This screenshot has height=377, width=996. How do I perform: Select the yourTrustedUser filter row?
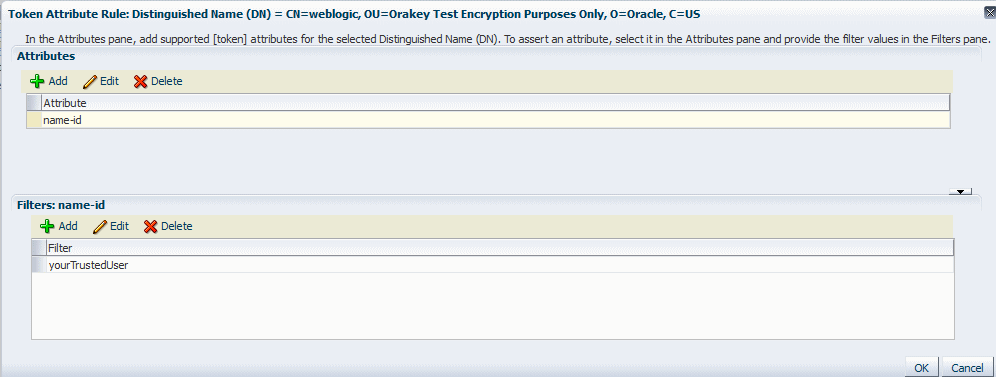(493, 265)
